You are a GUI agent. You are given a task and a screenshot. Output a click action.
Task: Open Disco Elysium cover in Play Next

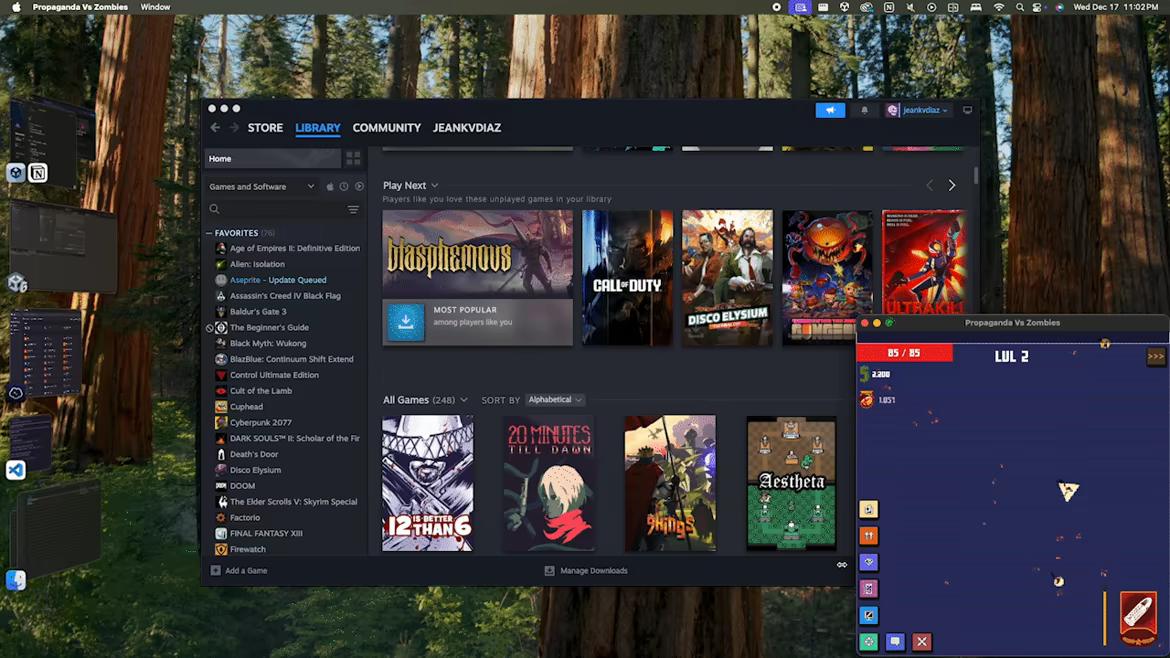pos(728,278)
